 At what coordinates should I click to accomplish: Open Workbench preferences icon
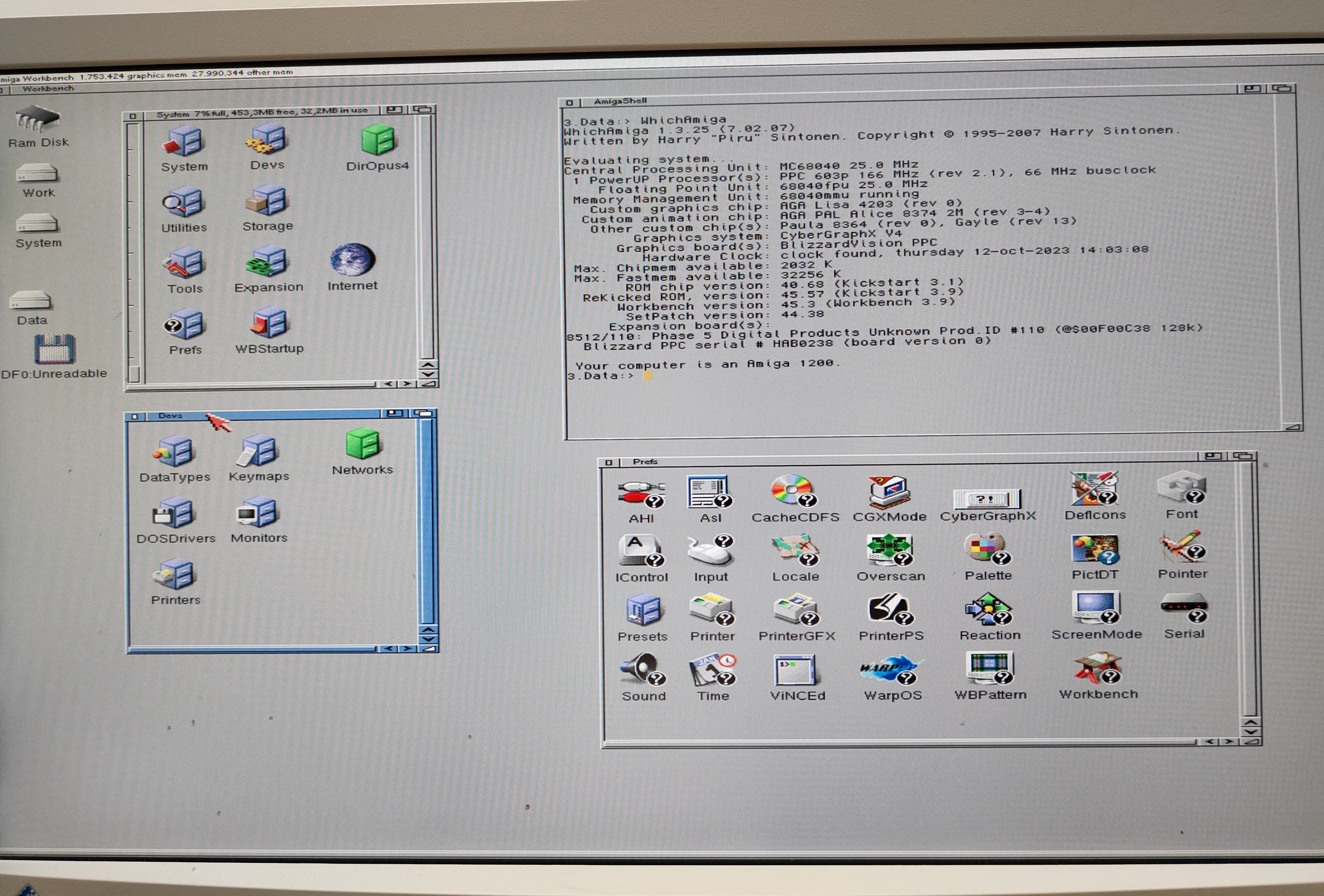pos(1097,668)
